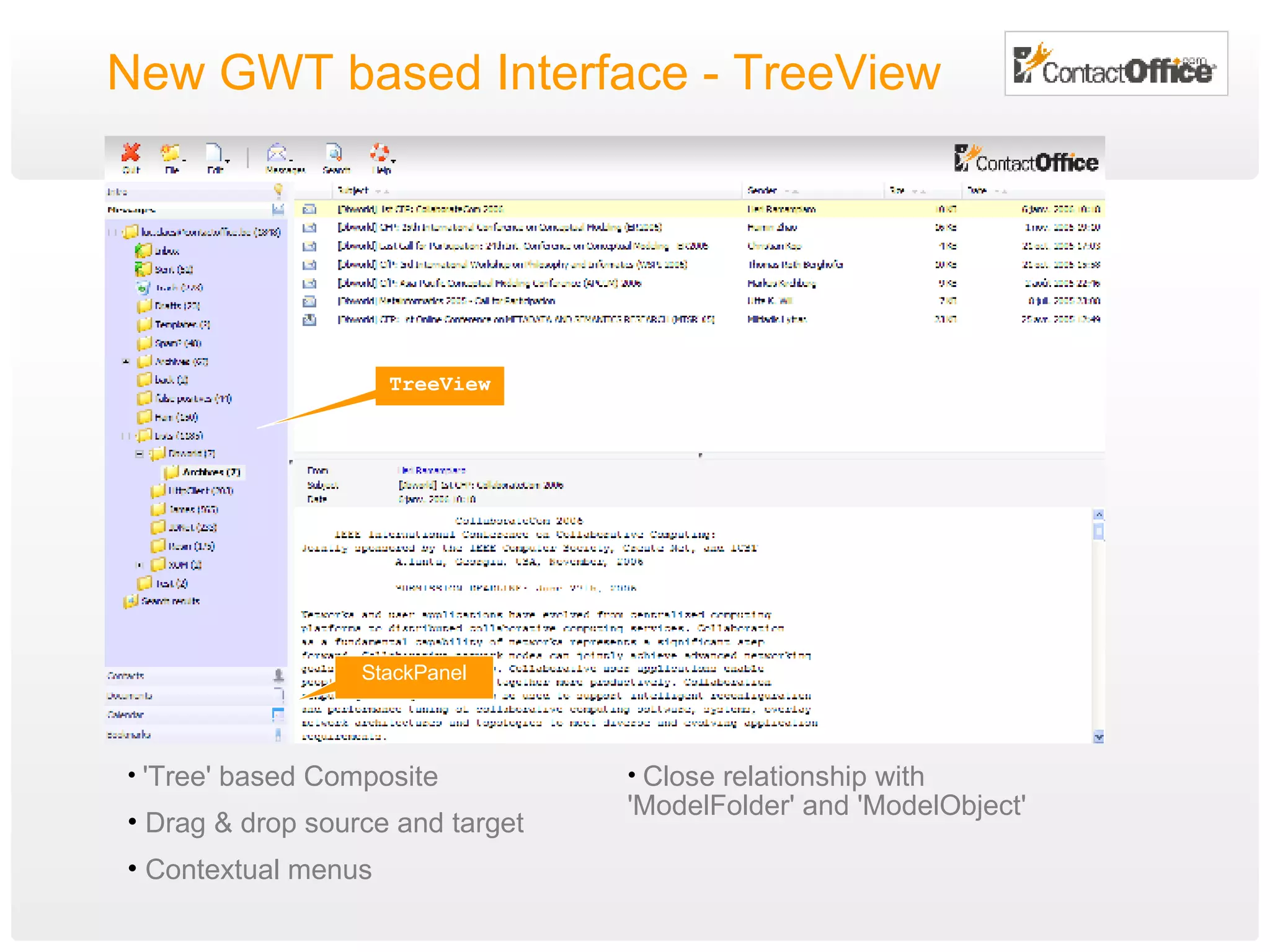Open the Help lifebuoy toolbar icon
This screenshot has height=952, width=1270.
[380, 152]
